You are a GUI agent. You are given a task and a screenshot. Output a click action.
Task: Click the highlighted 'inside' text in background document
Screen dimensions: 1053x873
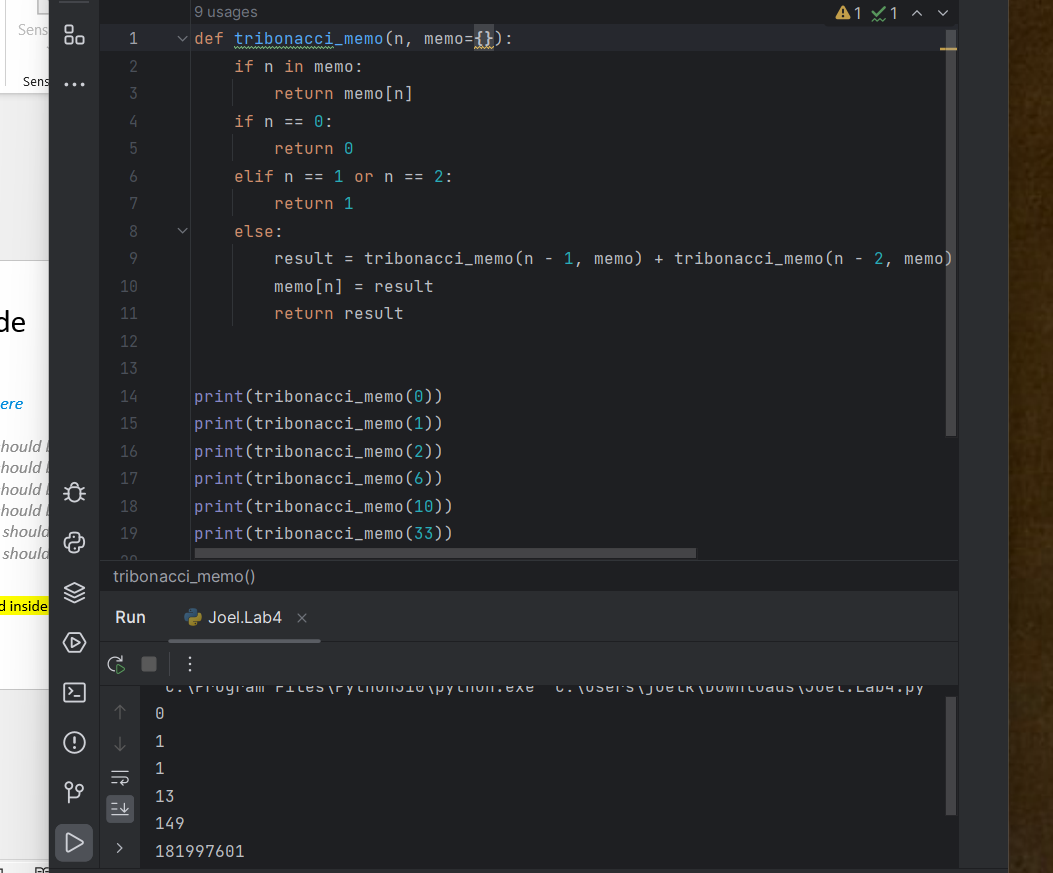[28, 606]
